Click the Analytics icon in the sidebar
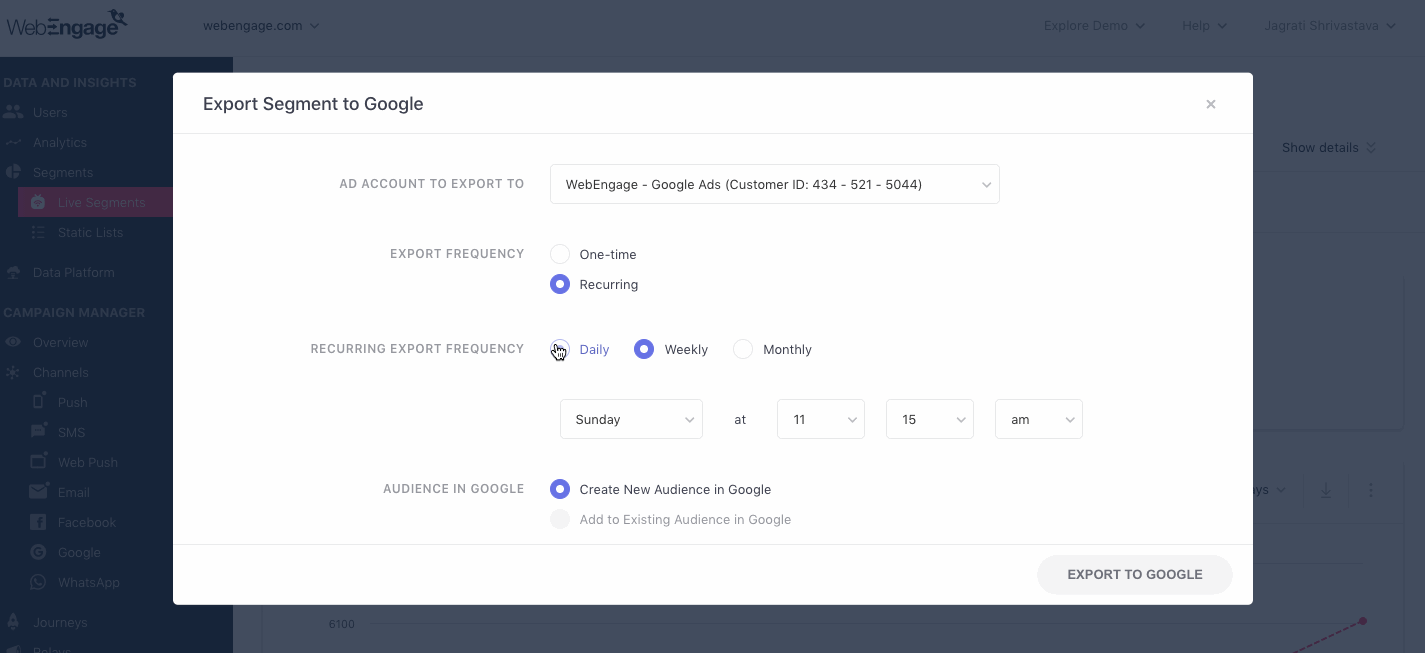 (13, 143)
